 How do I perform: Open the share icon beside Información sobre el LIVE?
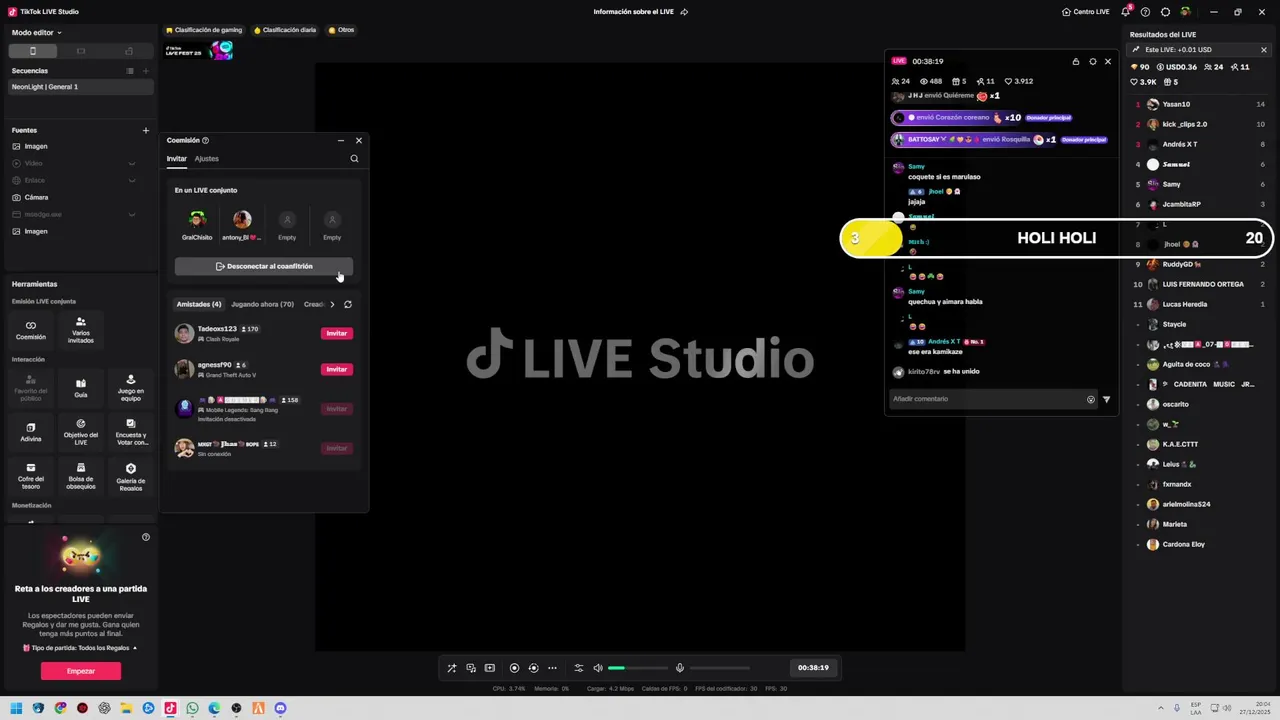pyautogui.click(x=684, y=12)
